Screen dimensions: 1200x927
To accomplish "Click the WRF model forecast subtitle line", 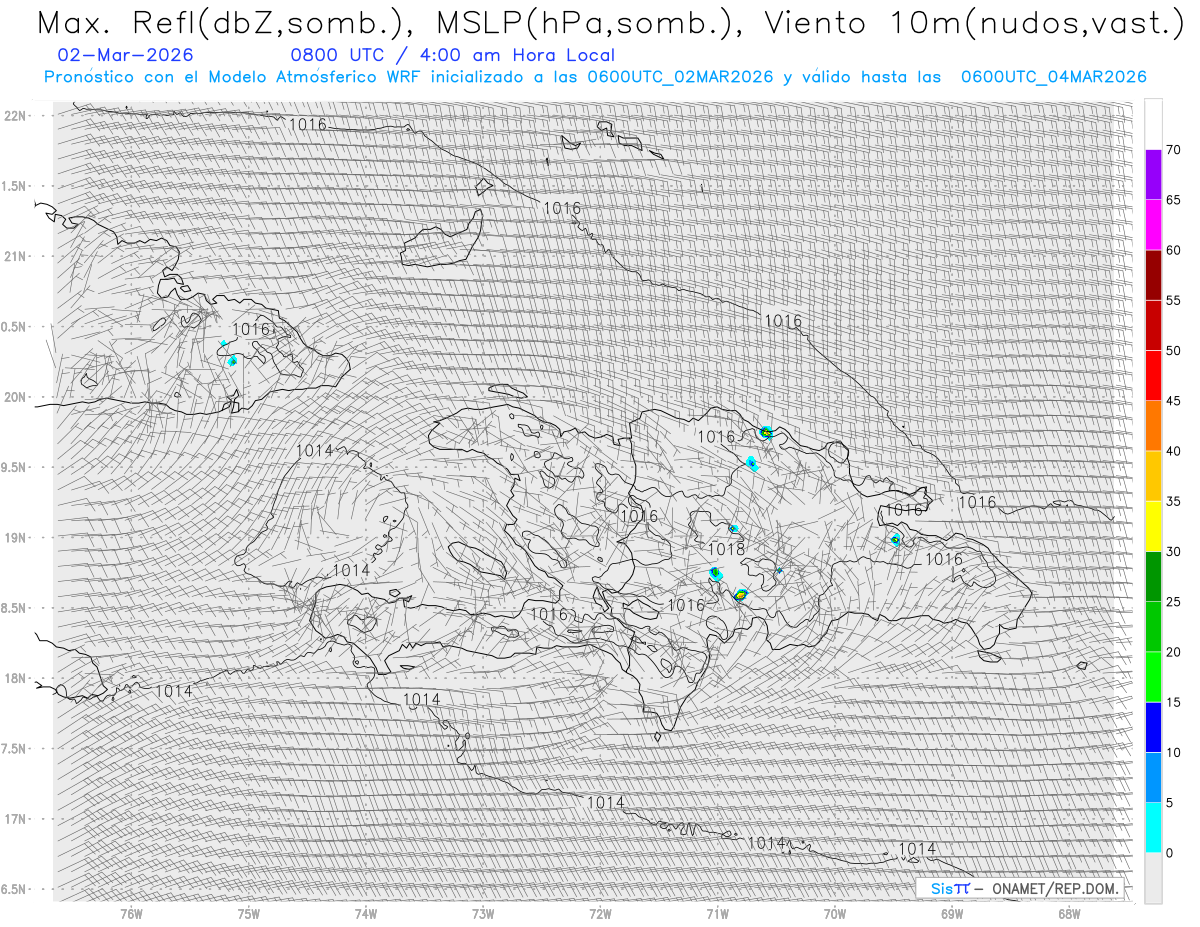I will pos(595,77).
